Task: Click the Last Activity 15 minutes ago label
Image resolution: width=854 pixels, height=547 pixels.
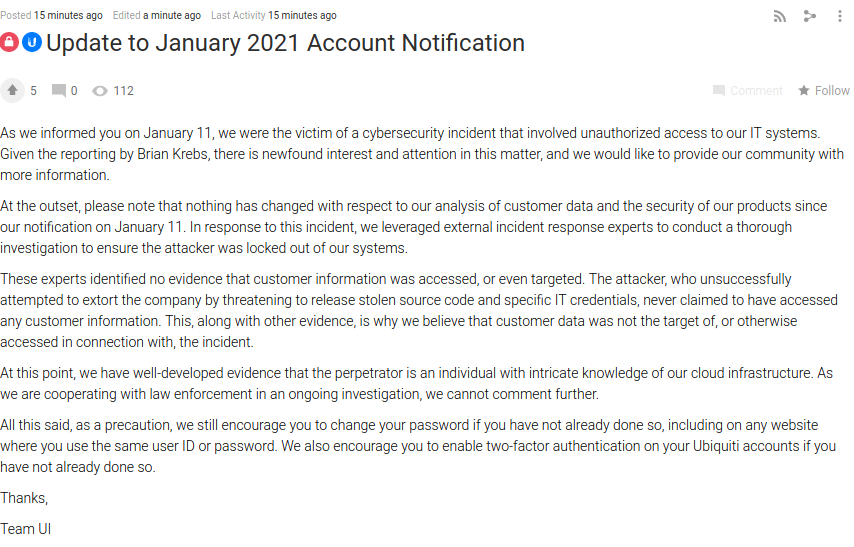Action: tap(273, 15)
